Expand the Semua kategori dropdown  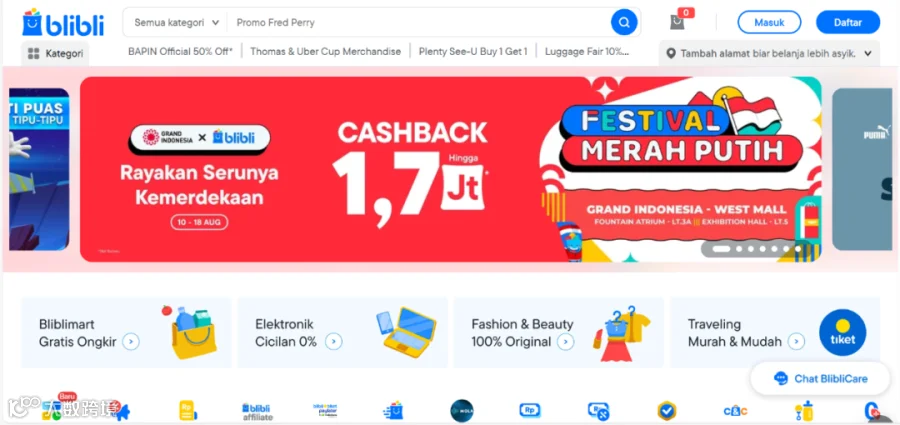[177, 23]
